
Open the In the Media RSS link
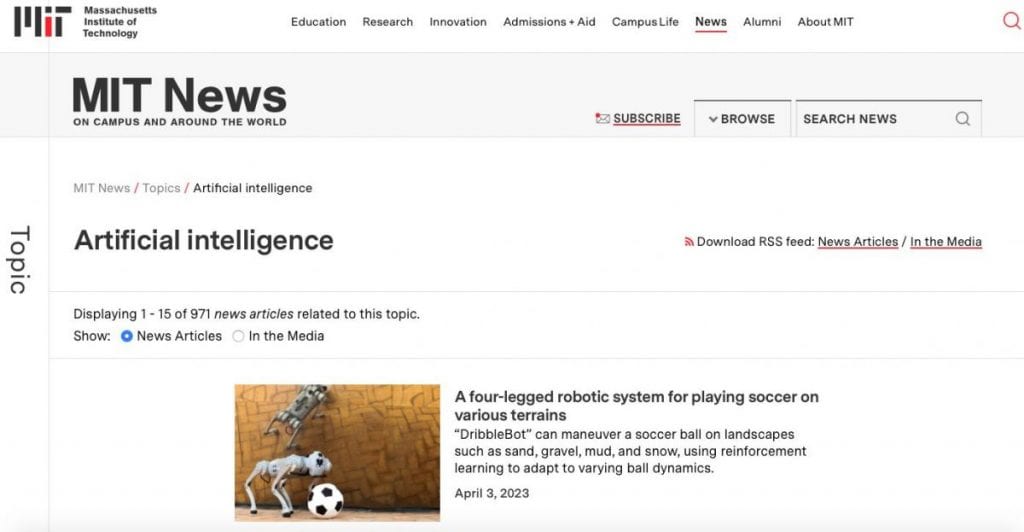[946, 242]
